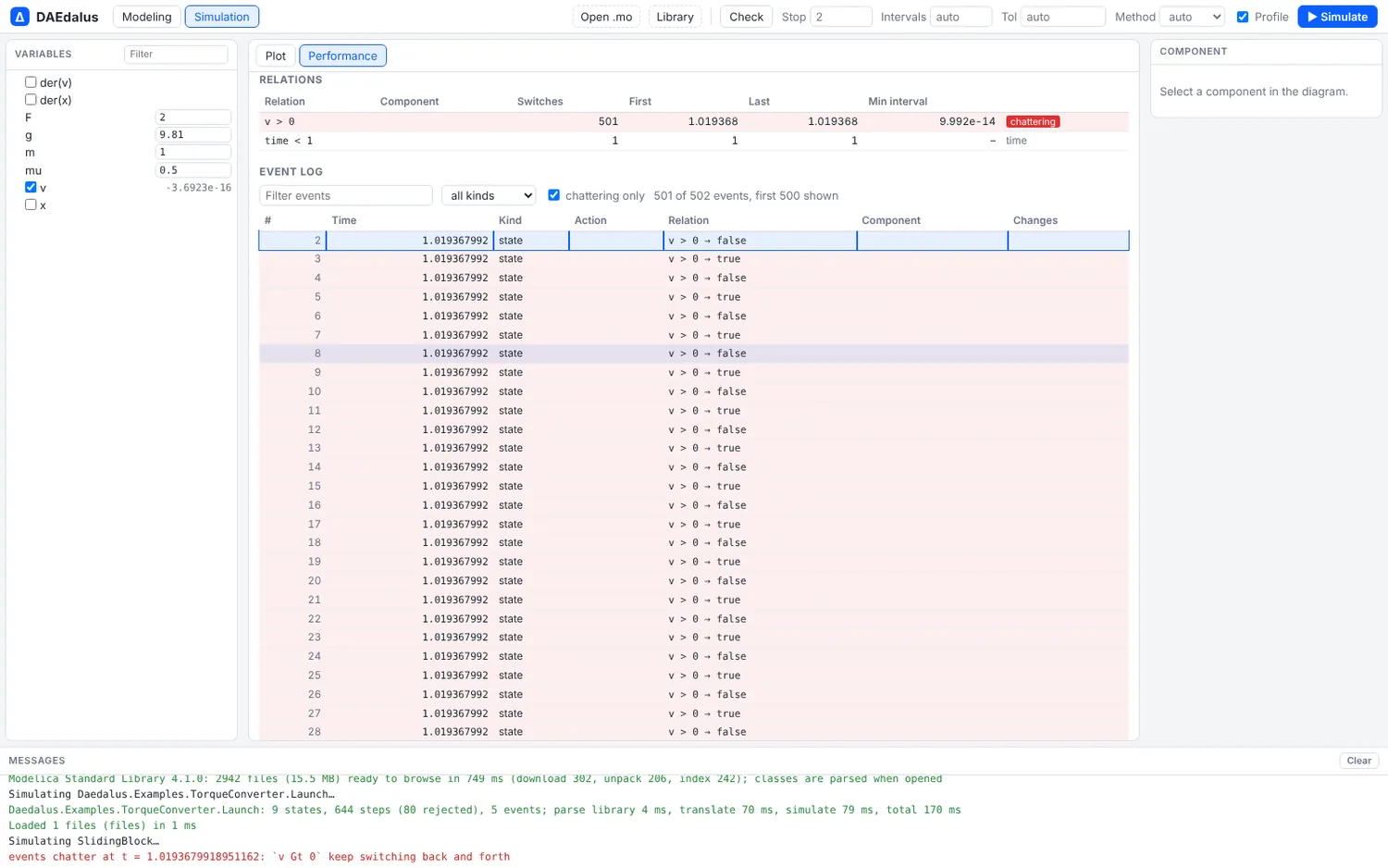Select the Performance tab
Screen dimensions: 1388x868
click(x=342, y=56)
